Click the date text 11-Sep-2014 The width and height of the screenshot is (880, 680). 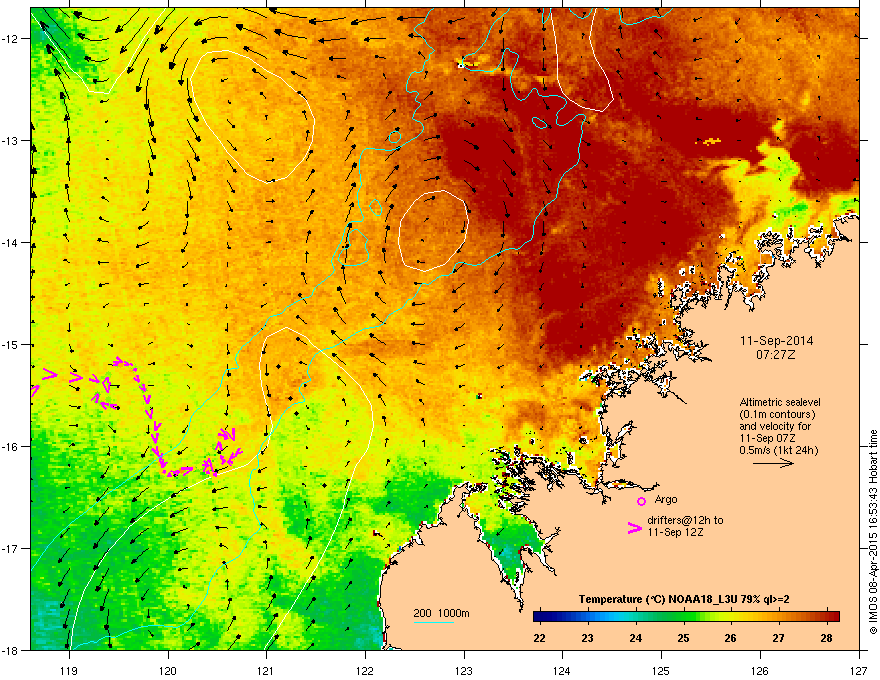pos(776,341)
